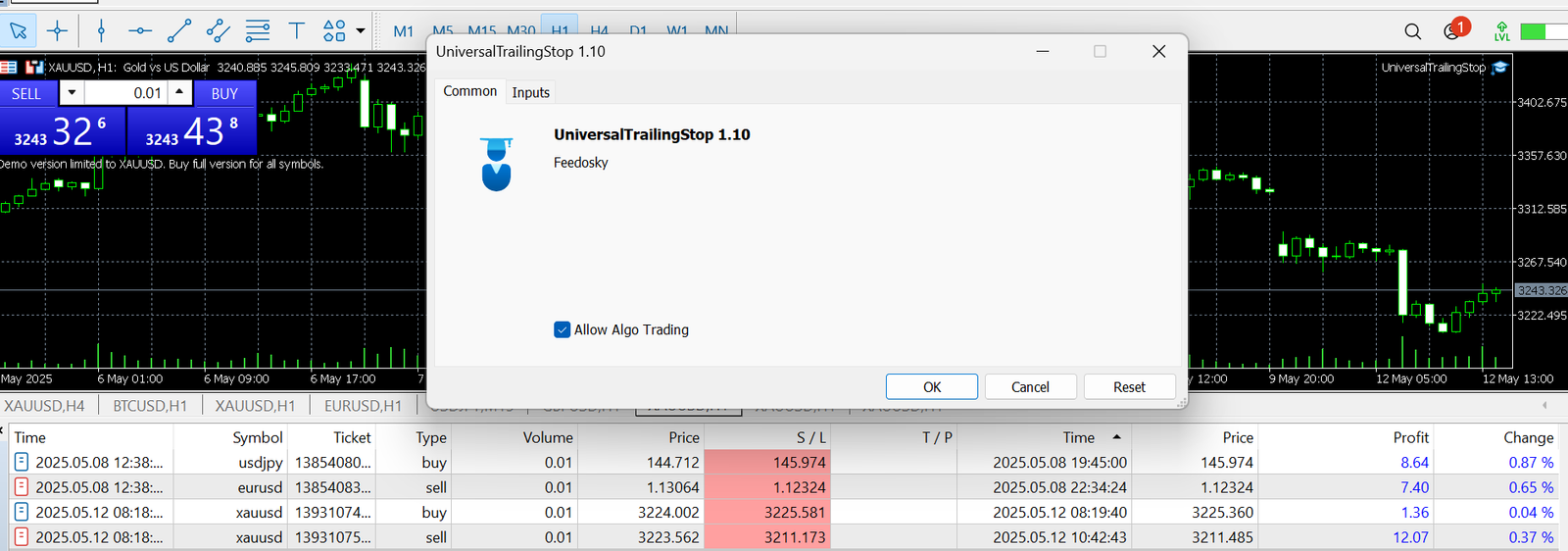The width and height of the screenshot is (1568, 551).
Task: Click the 3243 43 buy price tile
Action: point(192,130)
